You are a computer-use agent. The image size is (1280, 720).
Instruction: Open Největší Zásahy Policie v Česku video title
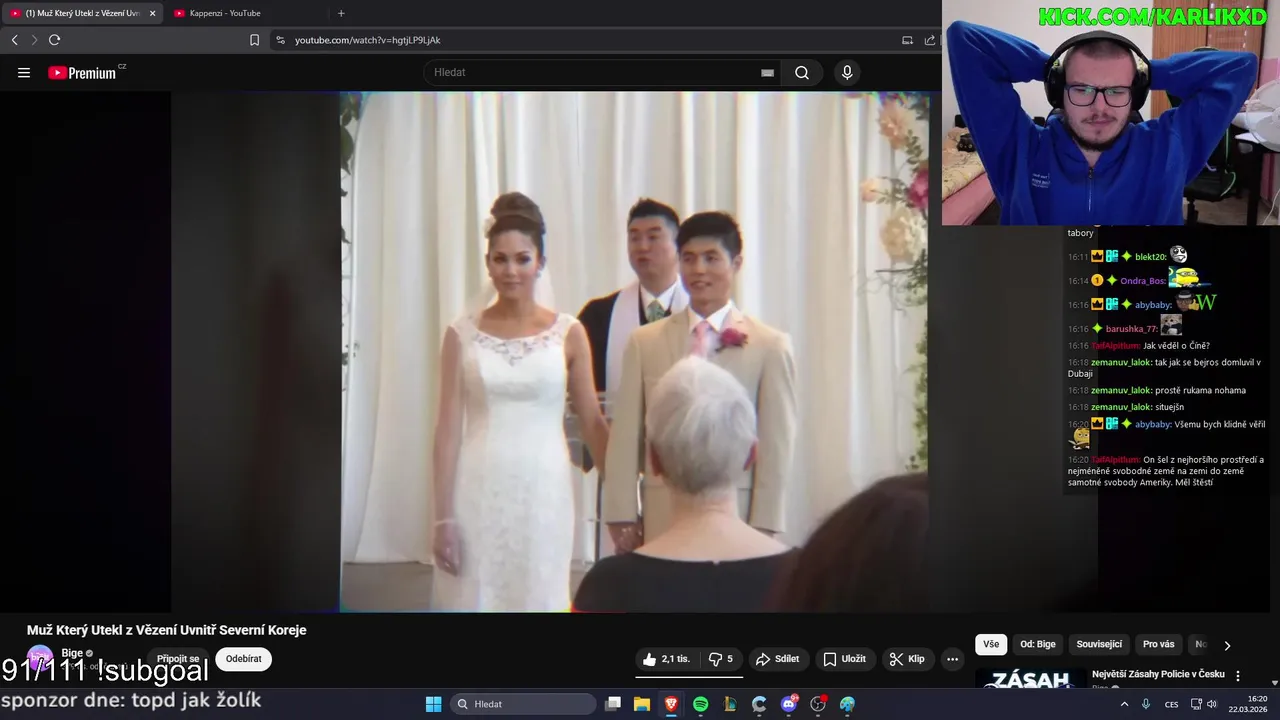coord(1158,674)
